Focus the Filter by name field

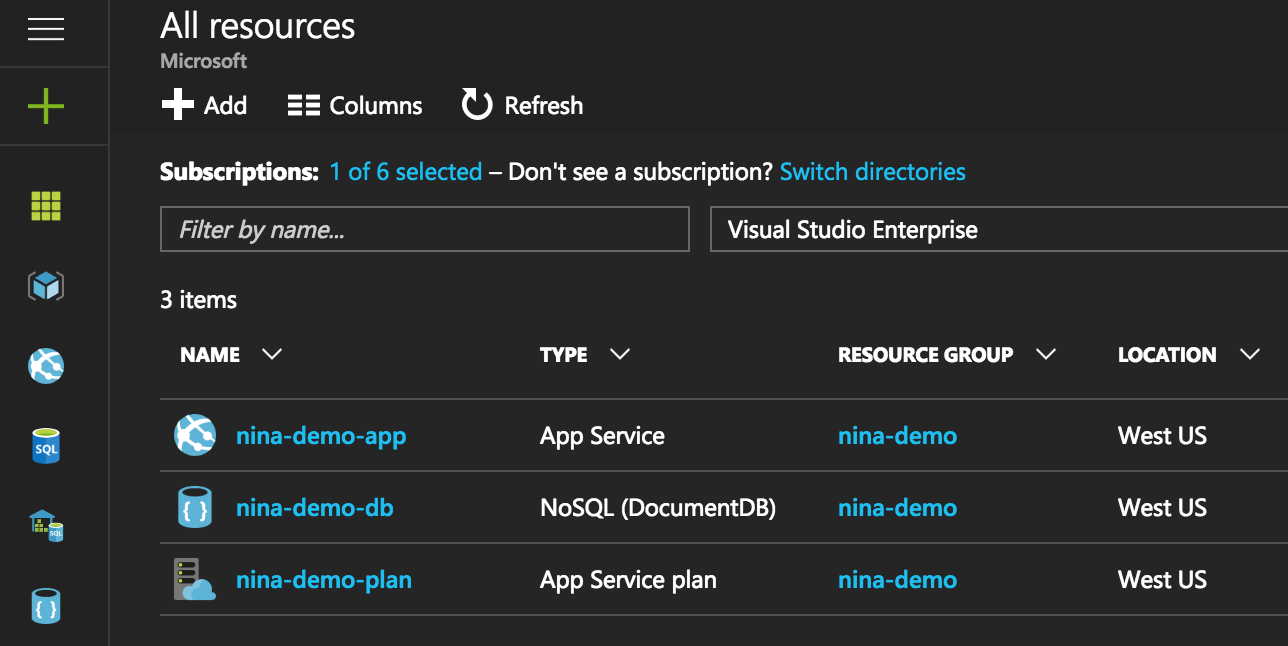tap(424, 230)
